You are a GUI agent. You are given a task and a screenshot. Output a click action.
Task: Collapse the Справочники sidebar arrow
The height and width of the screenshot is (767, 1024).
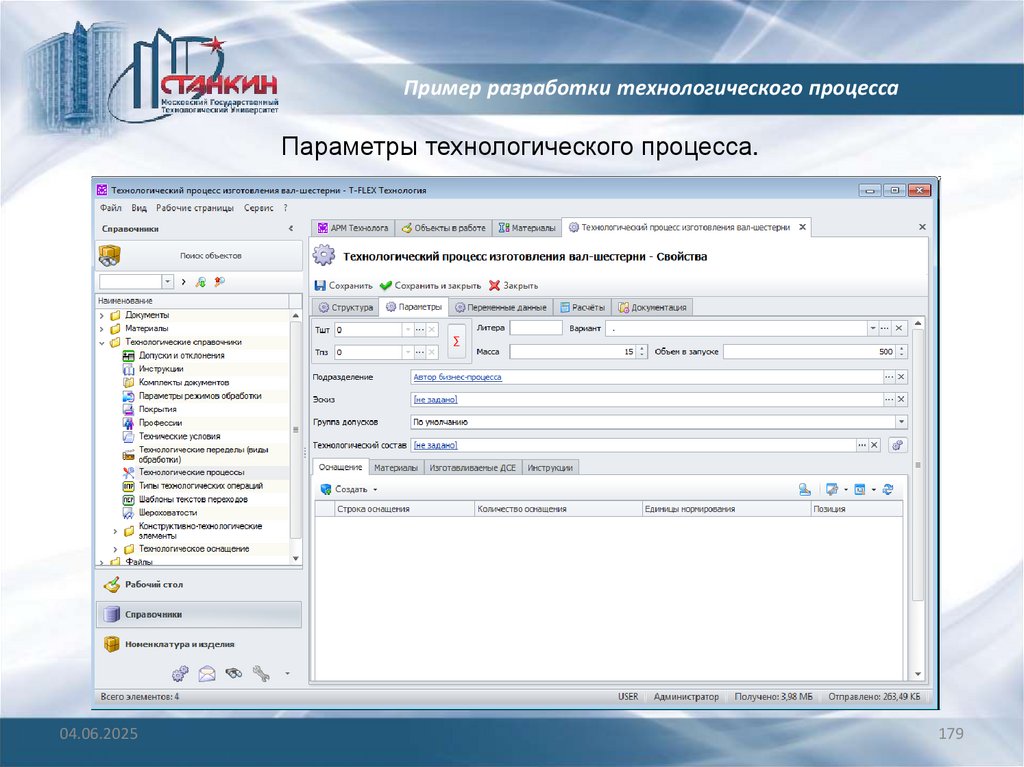tap(291, 229)
